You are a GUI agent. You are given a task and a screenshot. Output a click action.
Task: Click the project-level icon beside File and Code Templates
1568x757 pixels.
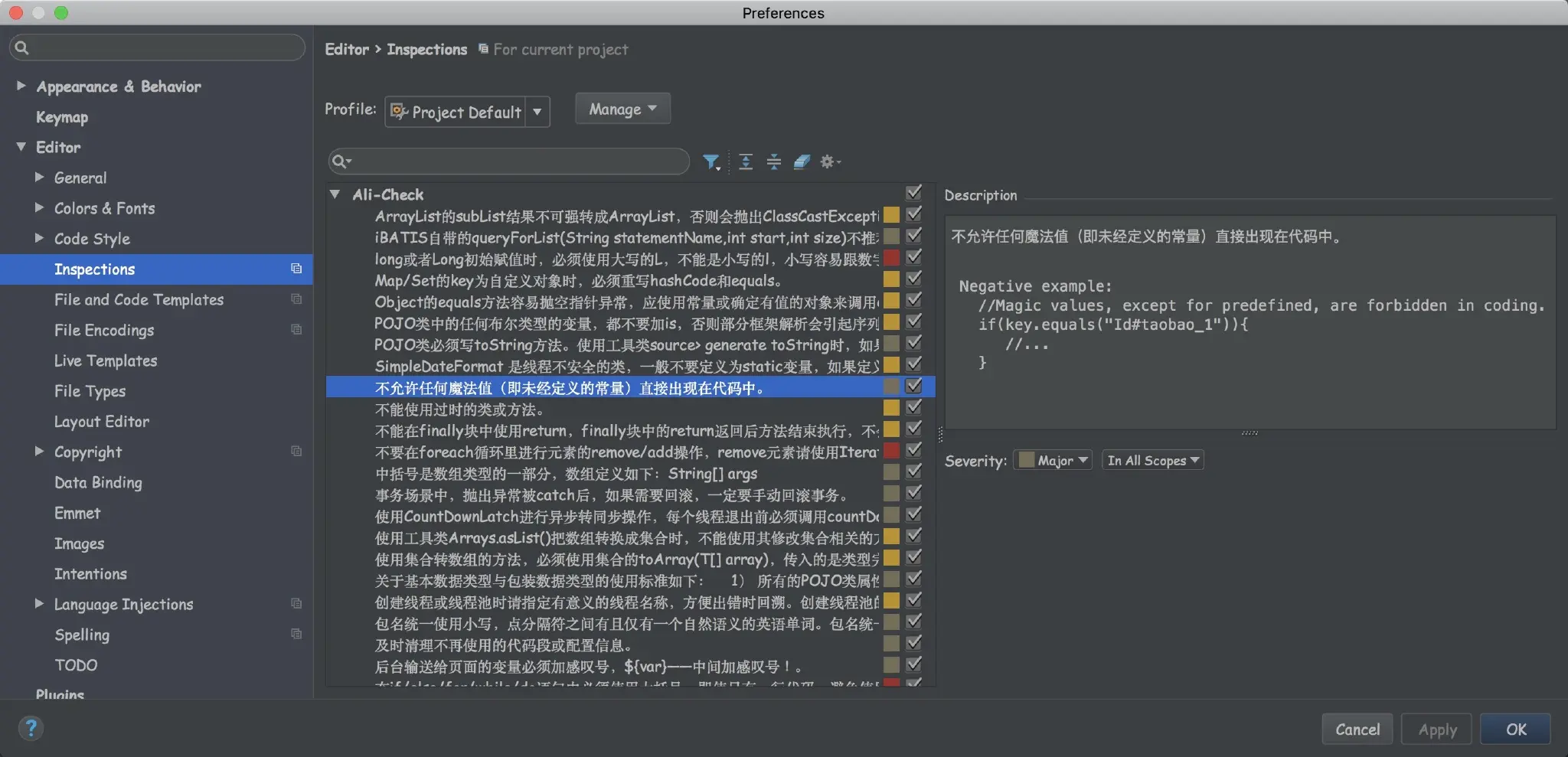(296, 299)
